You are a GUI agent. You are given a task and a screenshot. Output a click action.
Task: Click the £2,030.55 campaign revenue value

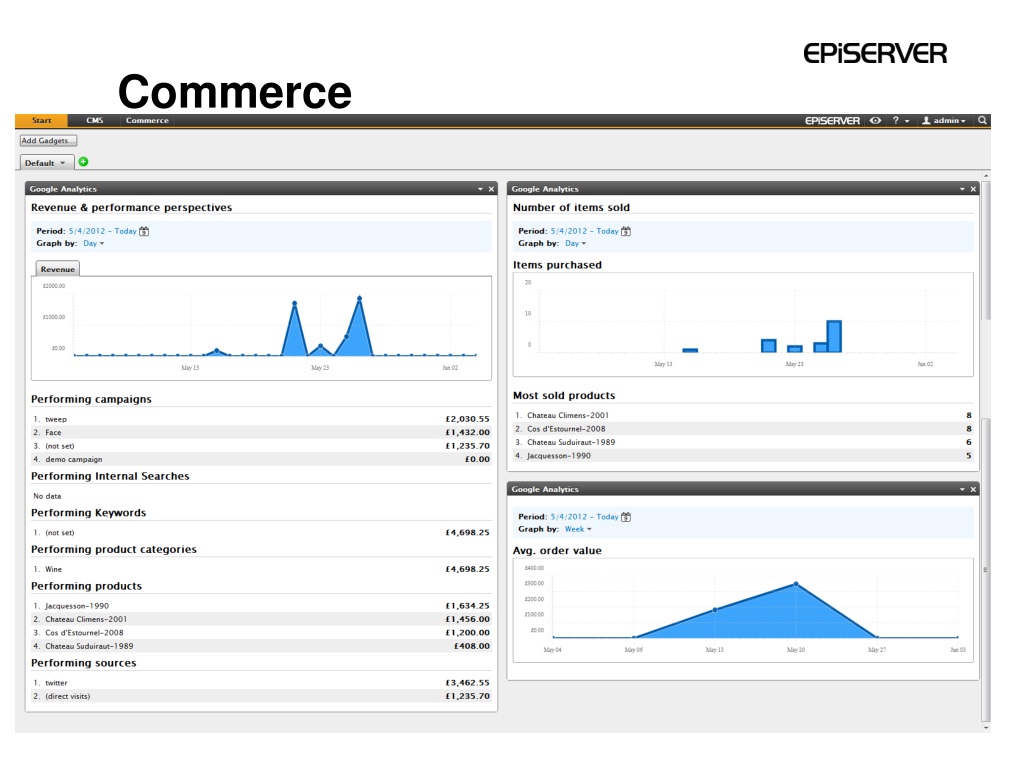click(x=468, y=419)
